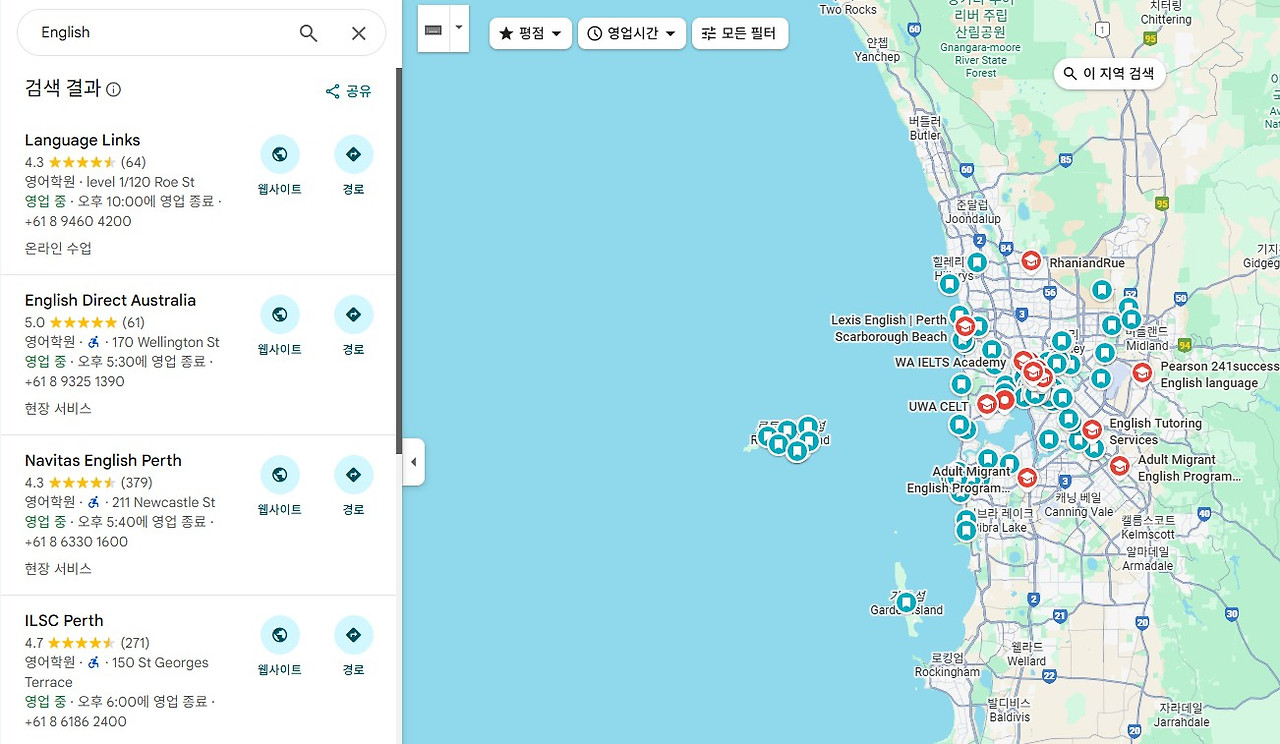This screenshot has width=1280, height=744.
Task: Click phone number +61 8 9460 4200
Action: pos(78,221)
